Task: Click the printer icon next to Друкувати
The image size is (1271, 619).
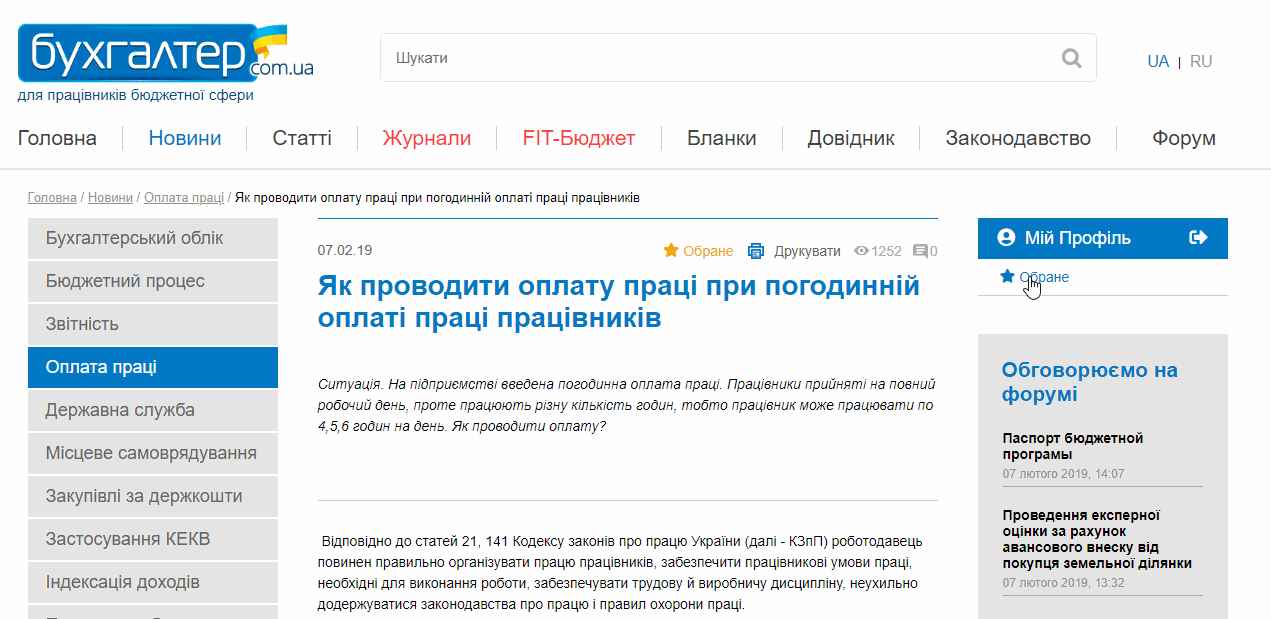Action: [x=756, y=251]
